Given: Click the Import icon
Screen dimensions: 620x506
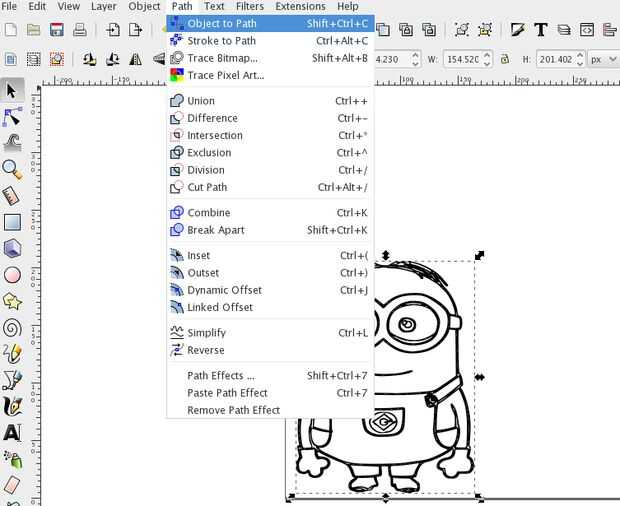Looking at the screenshot, I should (113, 30).
